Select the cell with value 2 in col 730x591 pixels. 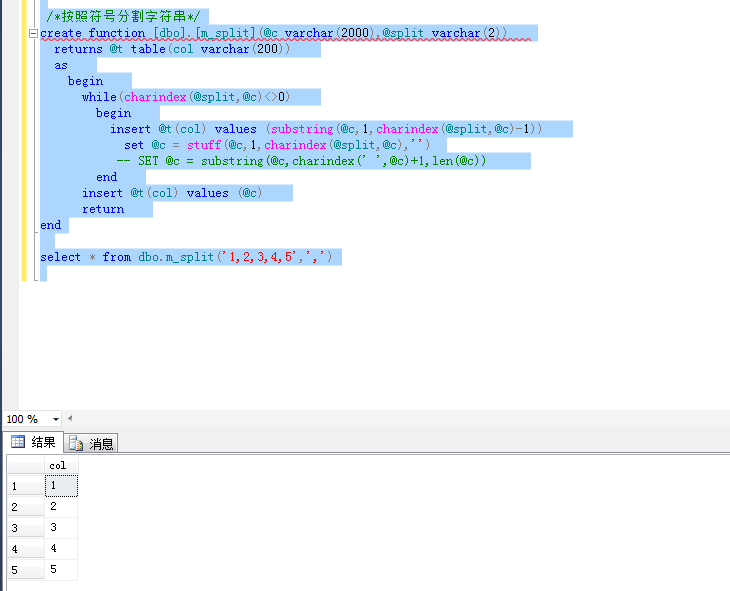[x=61, y=507]
